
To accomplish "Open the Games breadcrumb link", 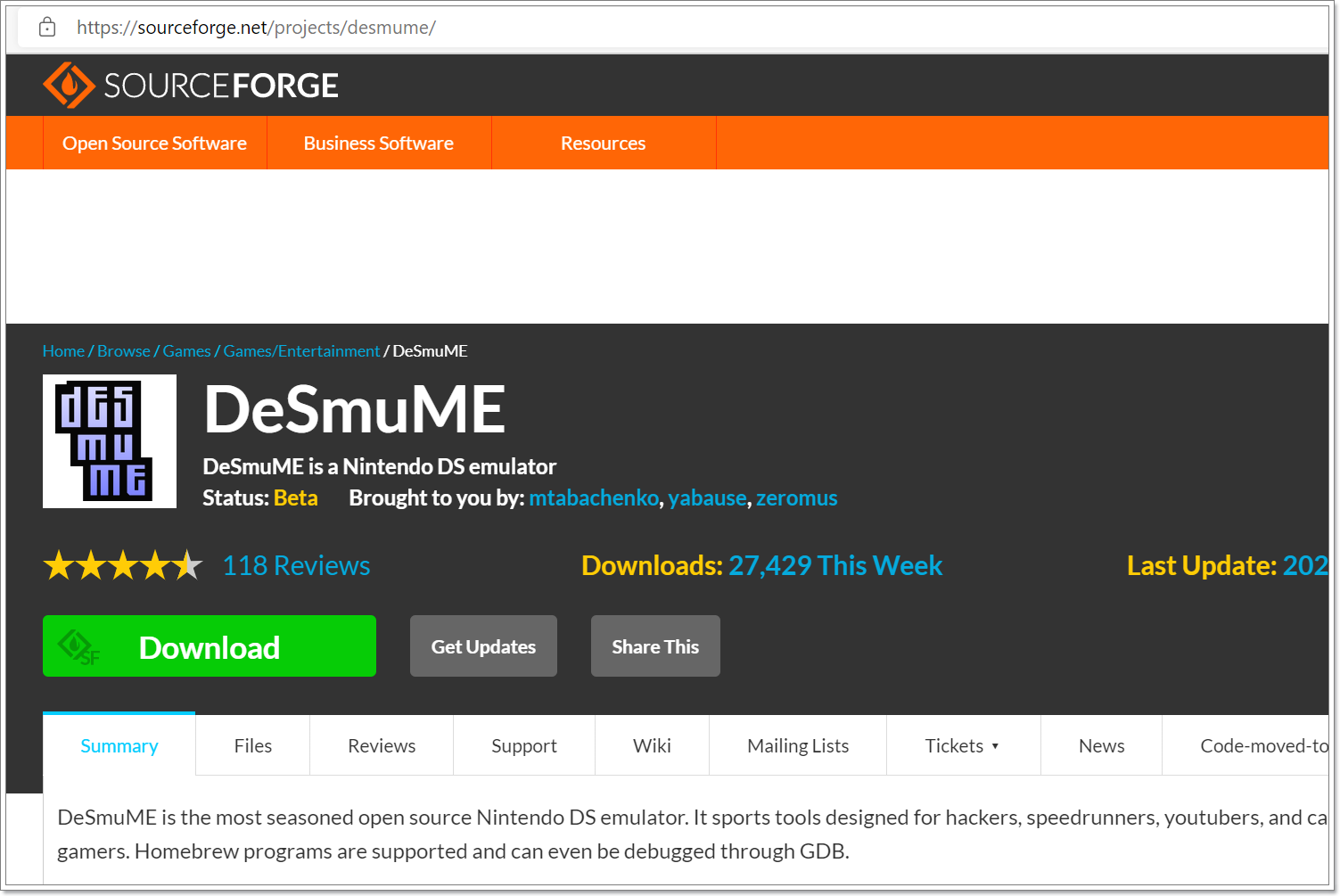I will pyautogui.click(x=186, y=351).
